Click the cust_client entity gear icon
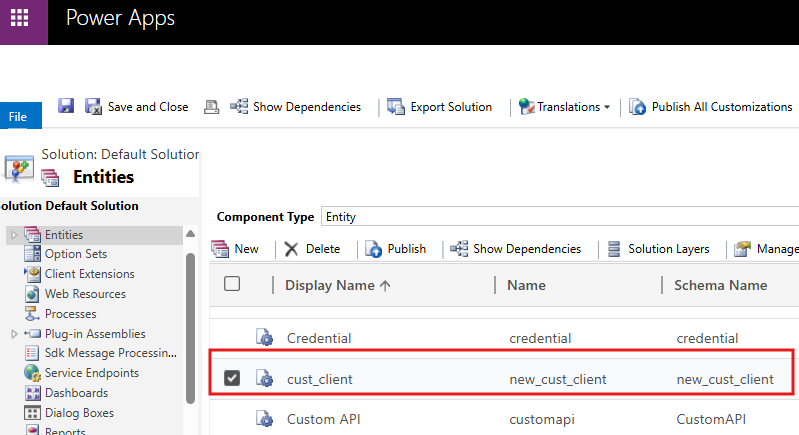799x435 pixels. click(x=264, y=378)
